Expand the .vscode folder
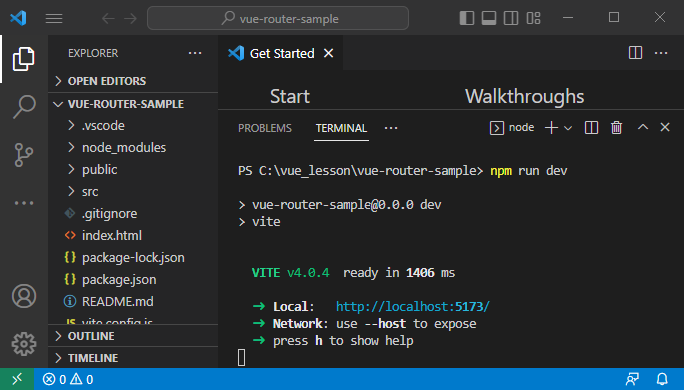 click(133, 126)
